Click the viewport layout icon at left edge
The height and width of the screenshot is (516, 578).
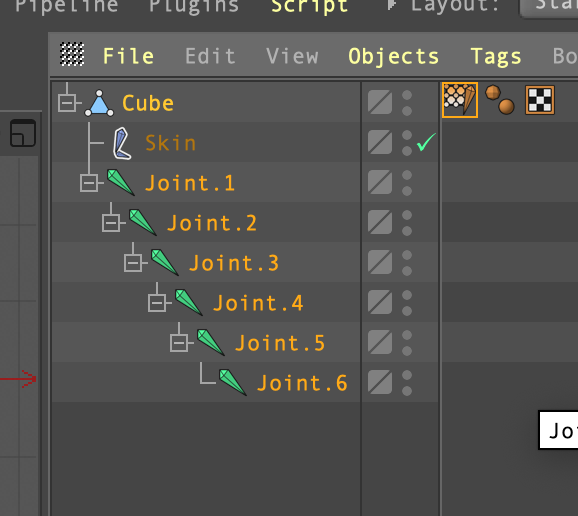coord(23,133)
